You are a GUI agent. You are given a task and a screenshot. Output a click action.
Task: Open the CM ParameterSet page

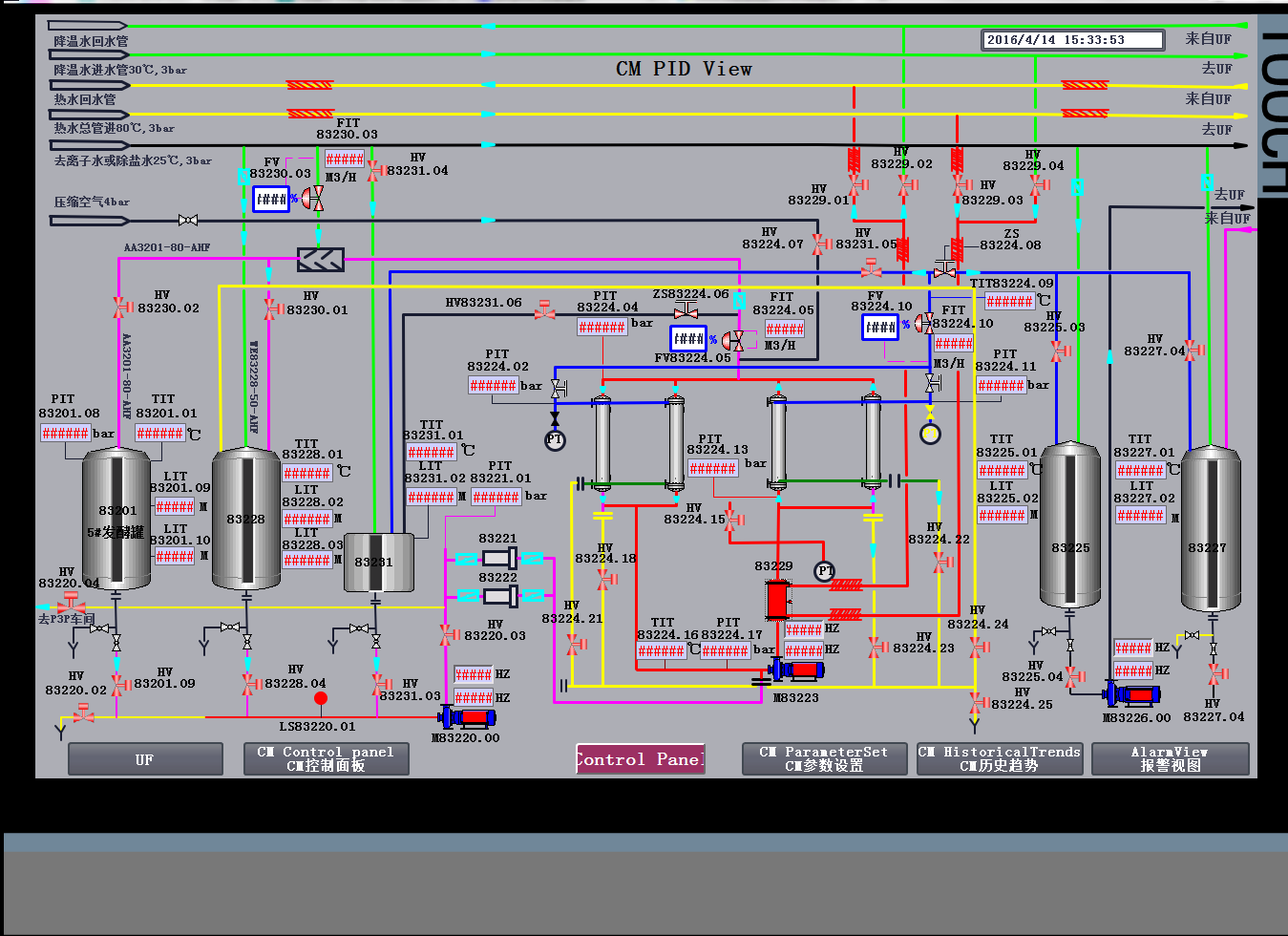point(824,759)
